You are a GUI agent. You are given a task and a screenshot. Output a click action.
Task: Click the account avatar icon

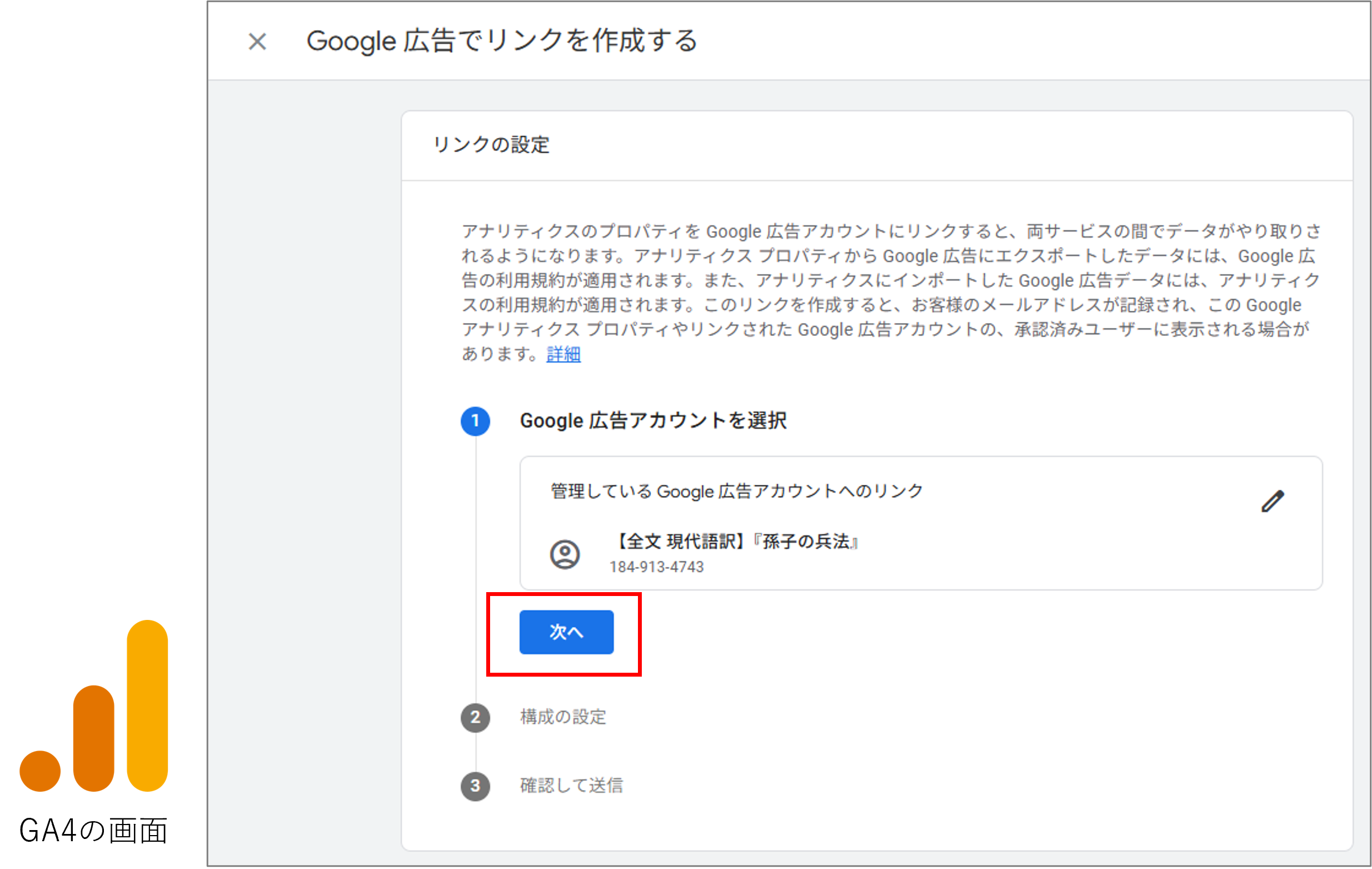[565, 554]
